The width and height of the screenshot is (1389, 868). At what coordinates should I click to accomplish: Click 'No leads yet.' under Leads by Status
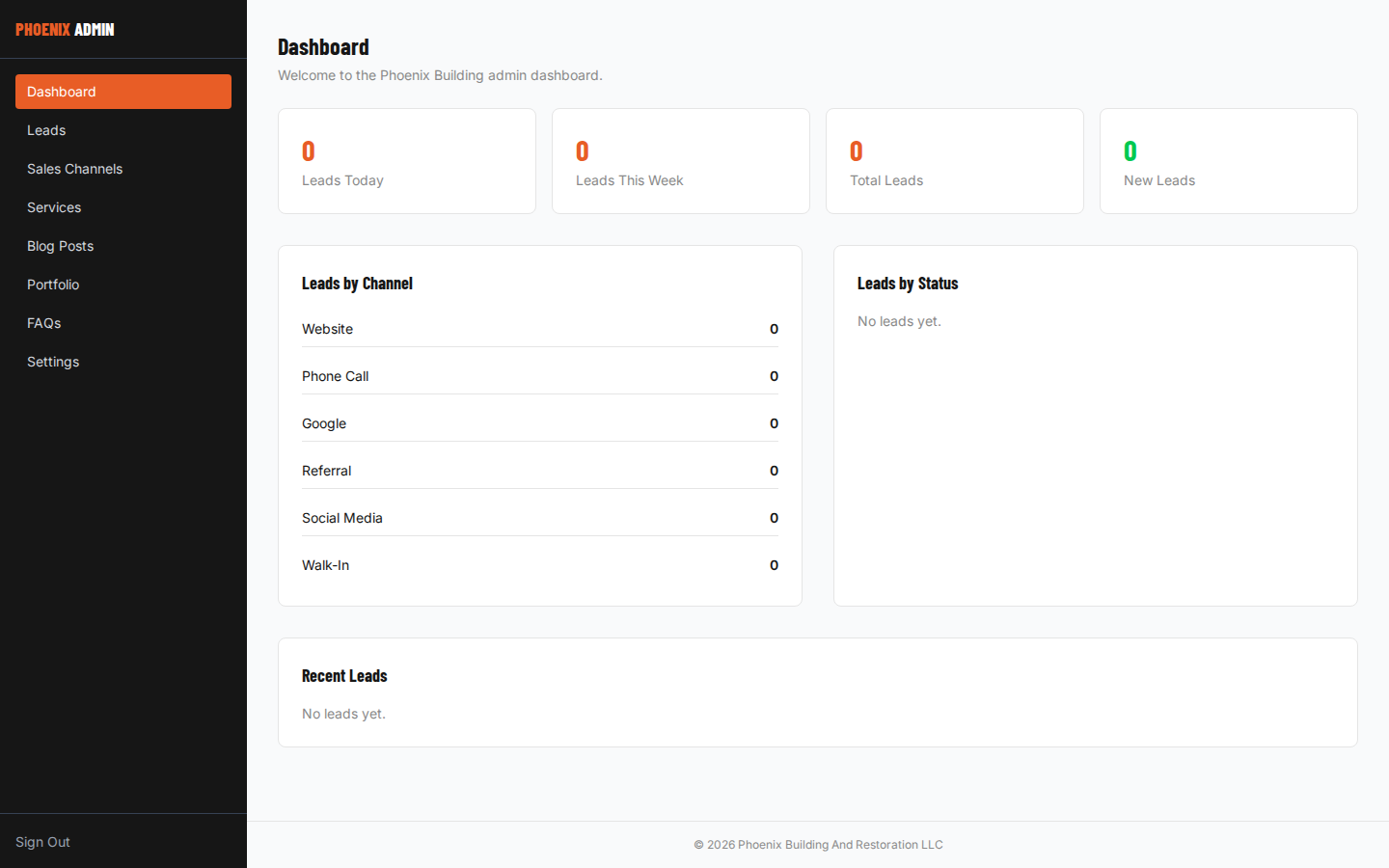[x=899, y=321]
